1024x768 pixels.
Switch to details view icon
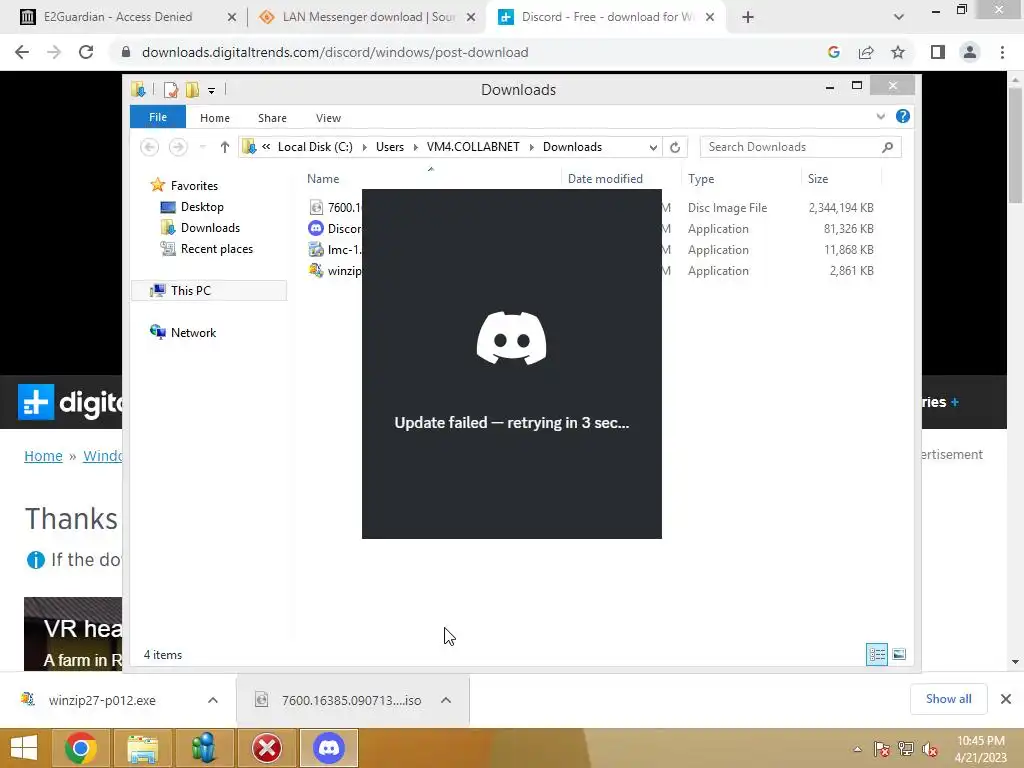click(x=876, y=654)
